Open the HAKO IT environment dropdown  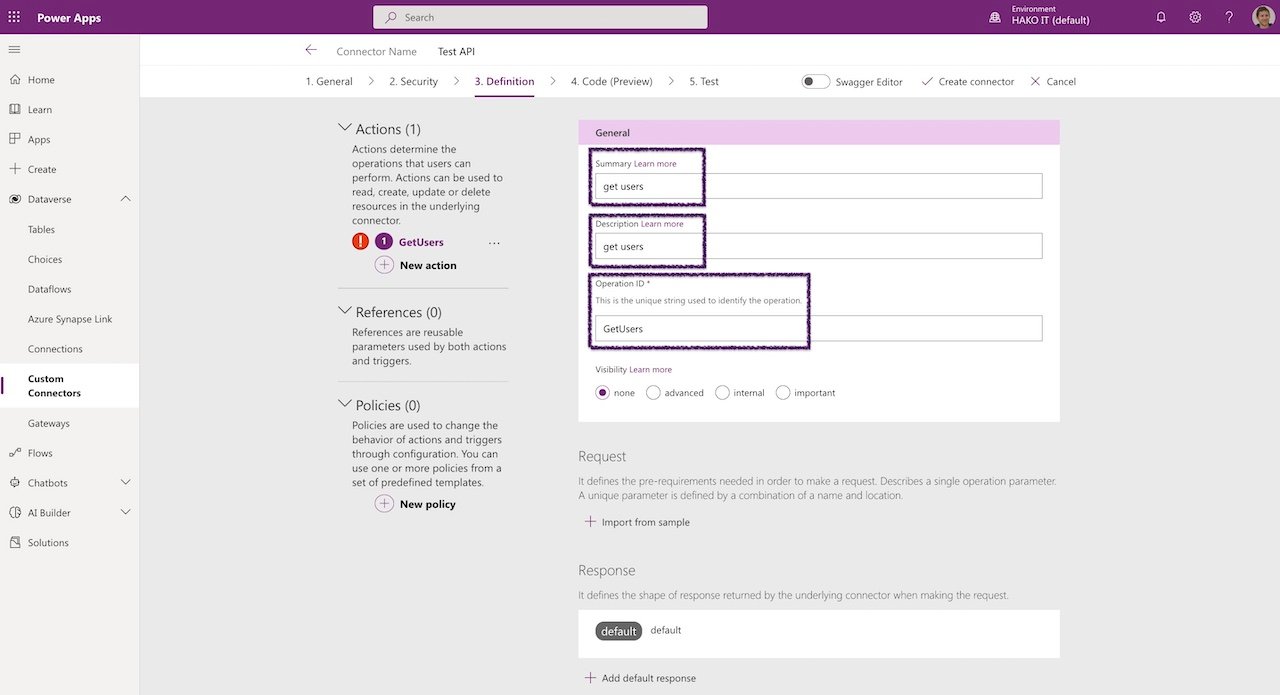(x=1050, y=20)
